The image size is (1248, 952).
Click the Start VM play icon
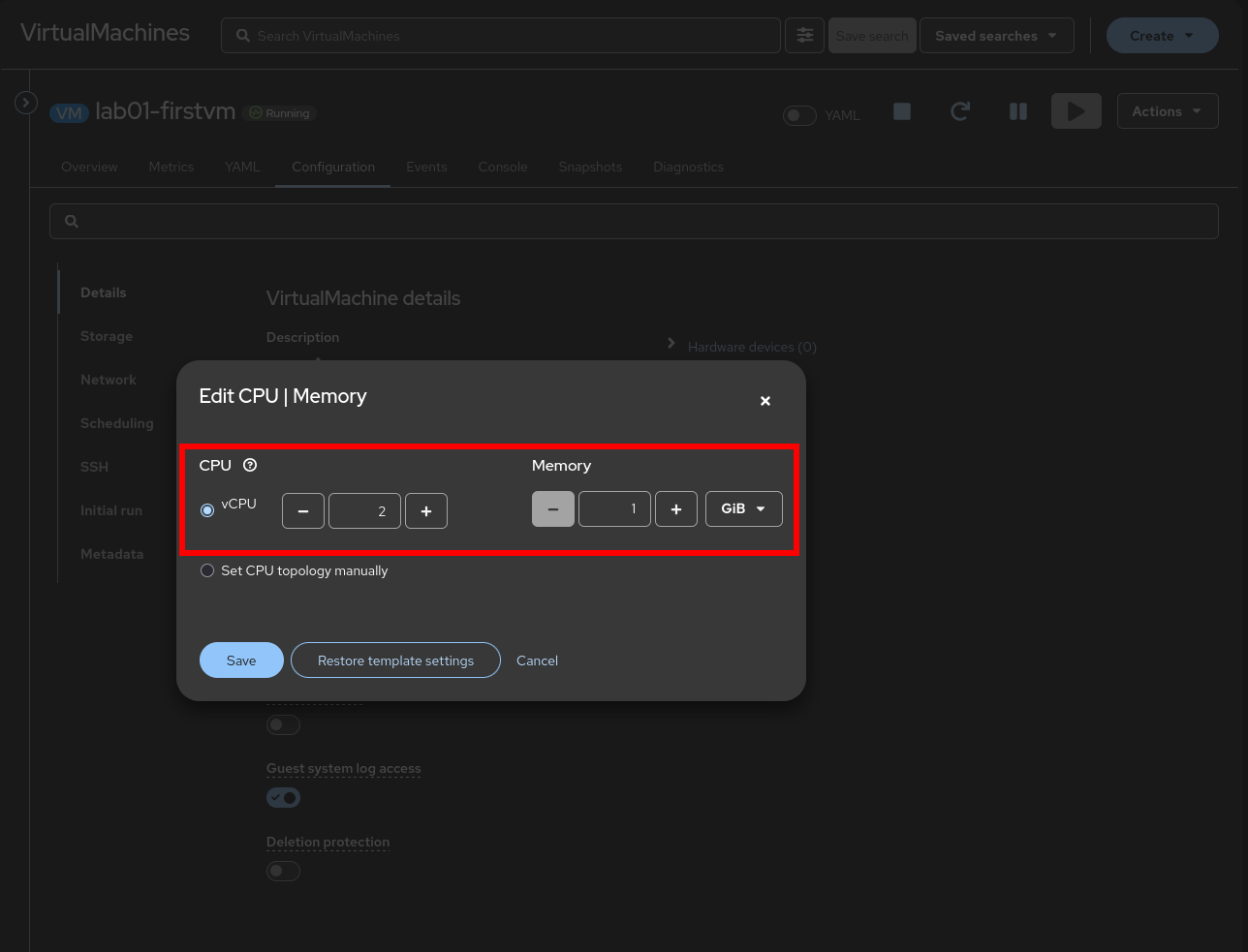(1076, 111)
